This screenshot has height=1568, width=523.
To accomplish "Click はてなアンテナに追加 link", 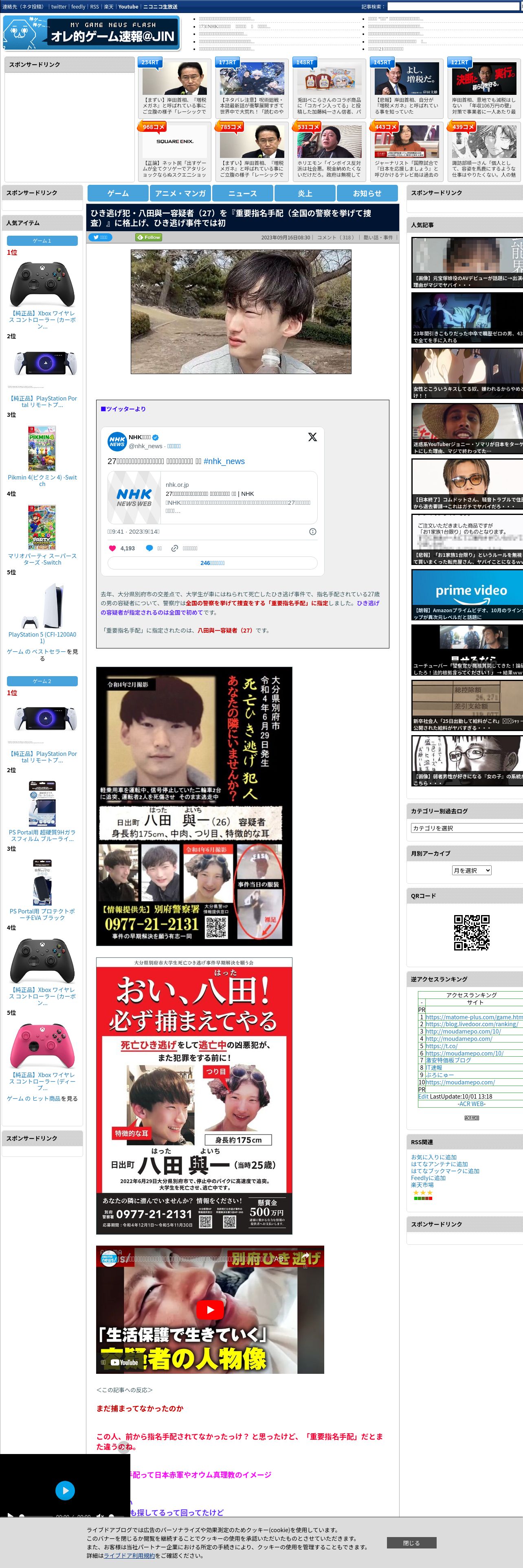I will (x=439, y=1164).
